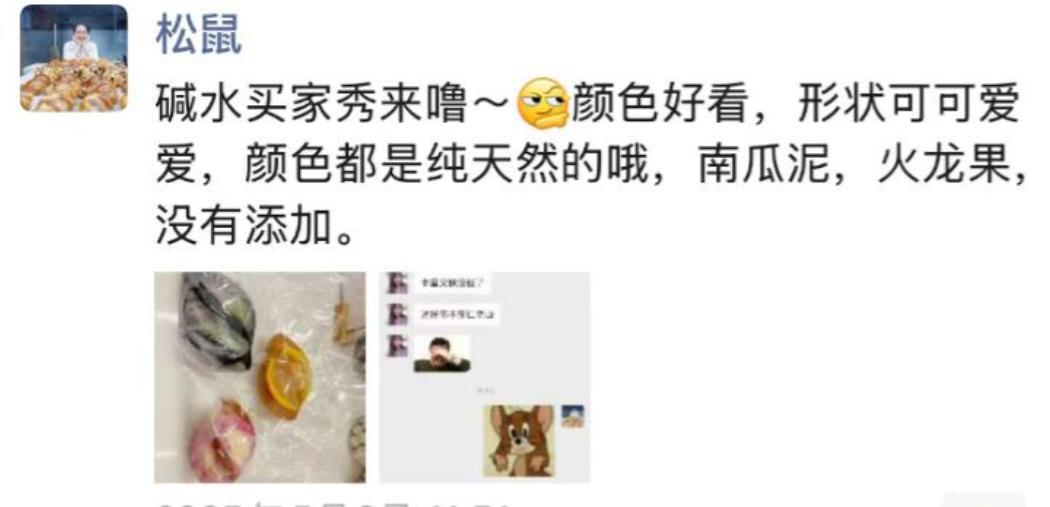Viewport: 1050px width, 507px height.
Task: Click the first chat message bubble
Action: click(x=451, y=283)
